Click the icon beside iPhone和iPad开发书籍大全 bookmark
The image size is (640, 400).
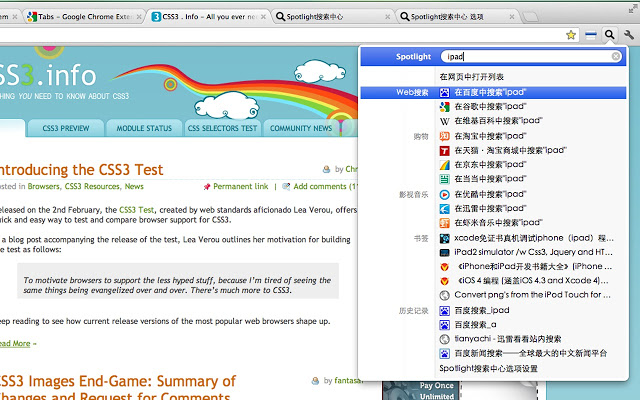click(444, 267)
